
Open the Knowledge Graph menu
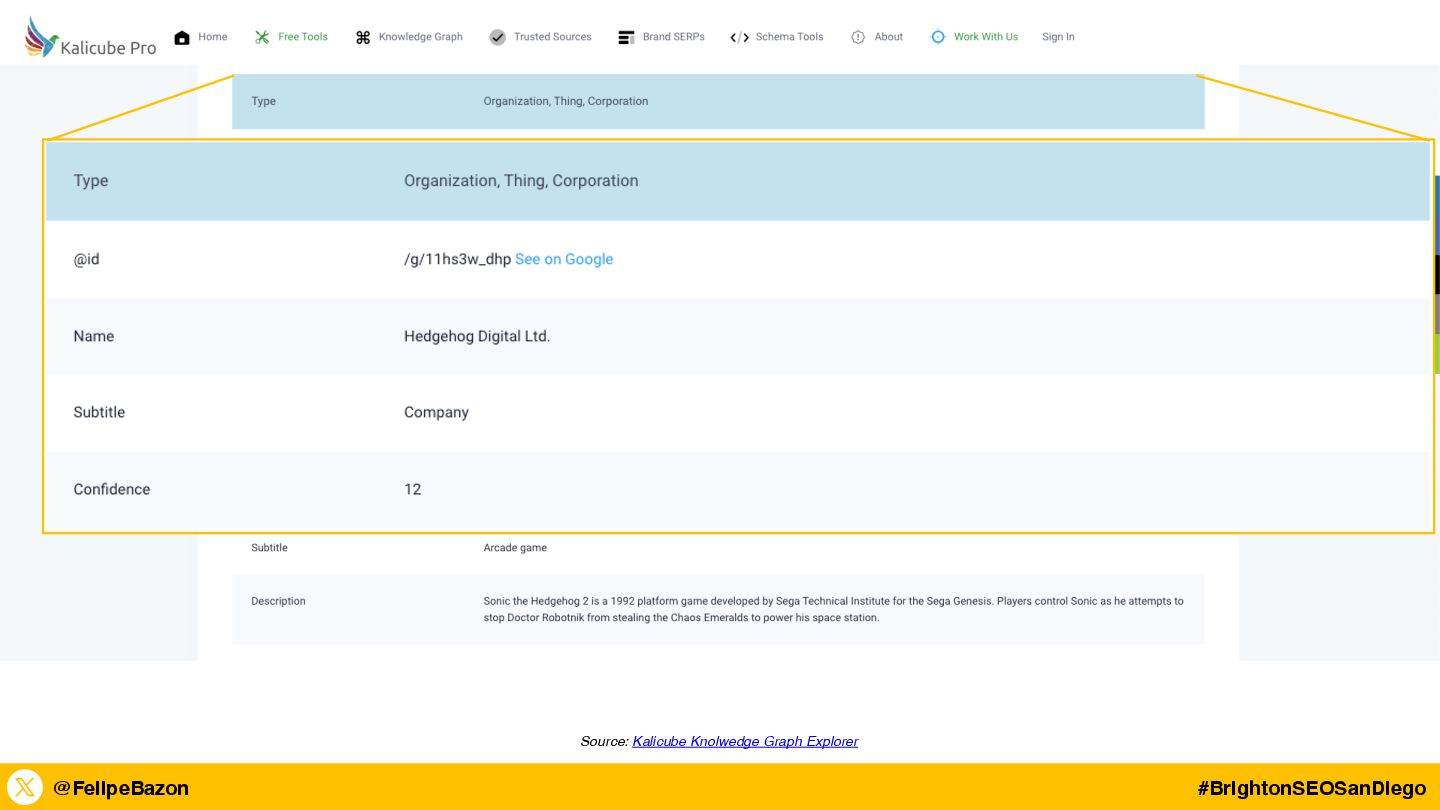click(x=421, y=37)
